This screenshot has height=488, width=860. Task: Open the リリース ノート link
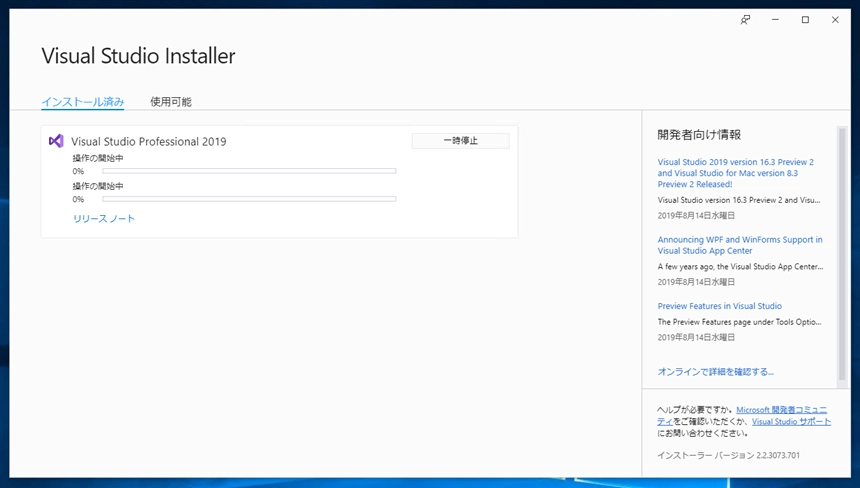[x=104, y=218]
